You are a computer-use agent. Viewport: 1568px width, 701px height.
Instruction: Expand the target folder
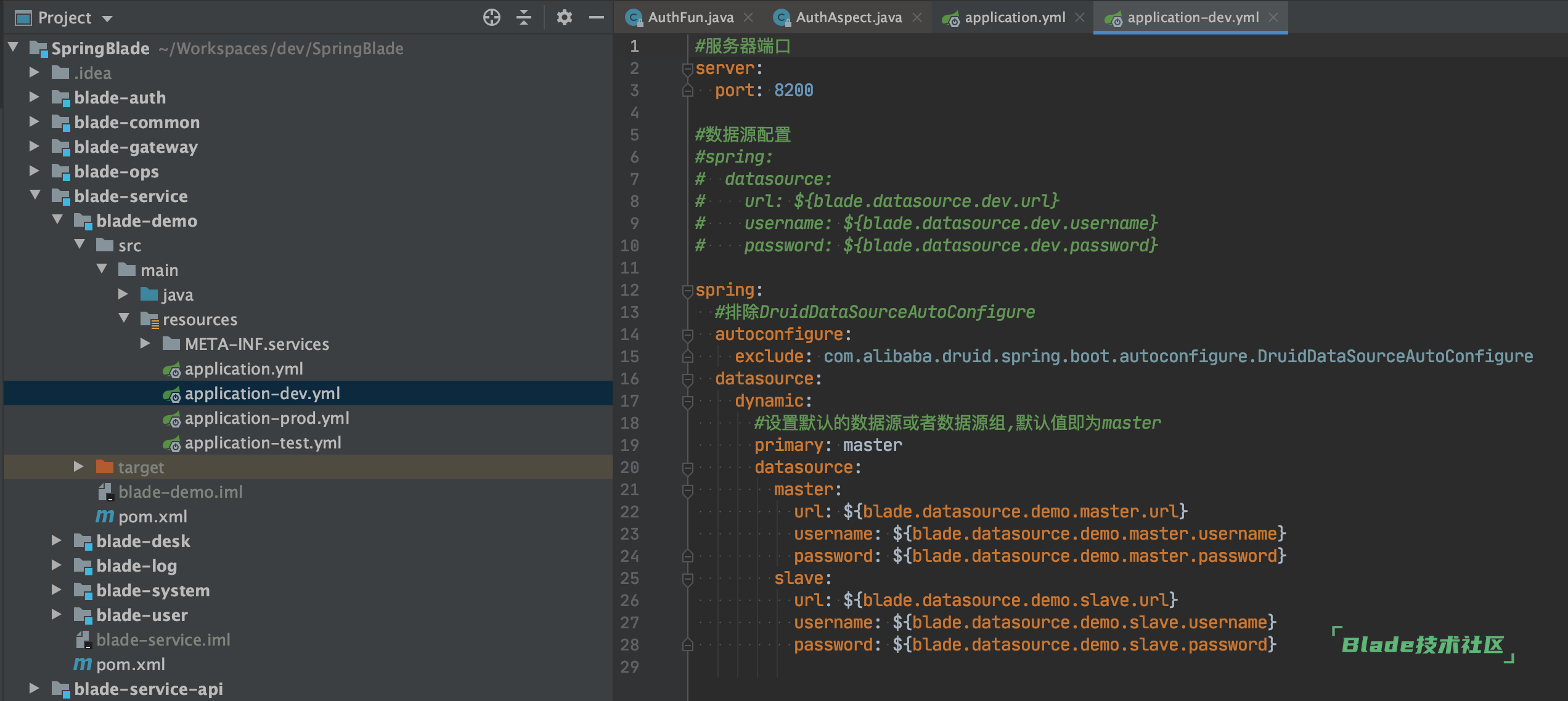[79, 466]
